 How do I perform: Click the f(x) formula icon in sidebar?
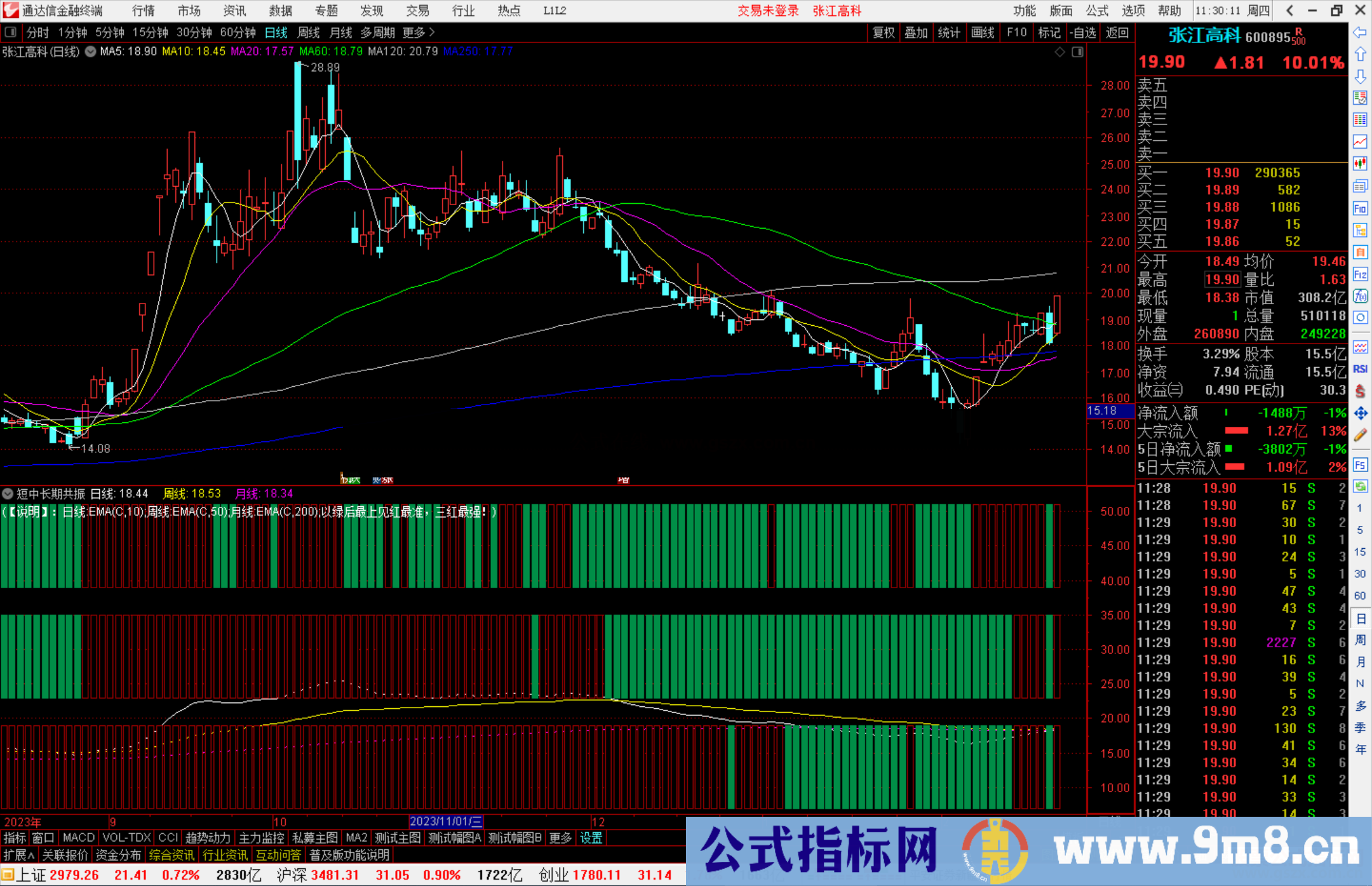pyautogui.click(x=1360, y=297)
